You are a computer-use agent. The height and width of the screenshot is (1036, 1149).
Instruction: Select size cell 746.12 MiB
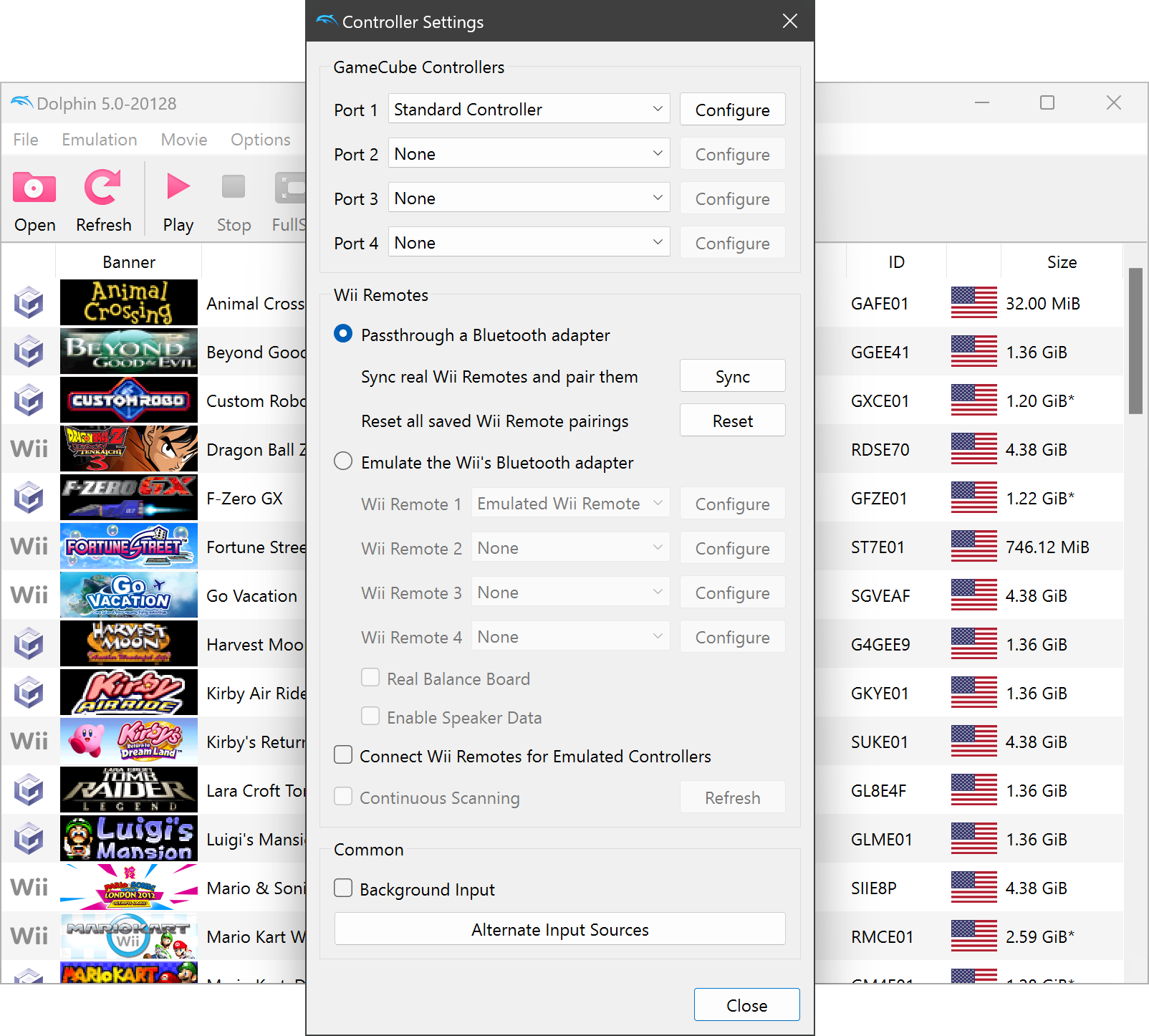coord(1047,547)
